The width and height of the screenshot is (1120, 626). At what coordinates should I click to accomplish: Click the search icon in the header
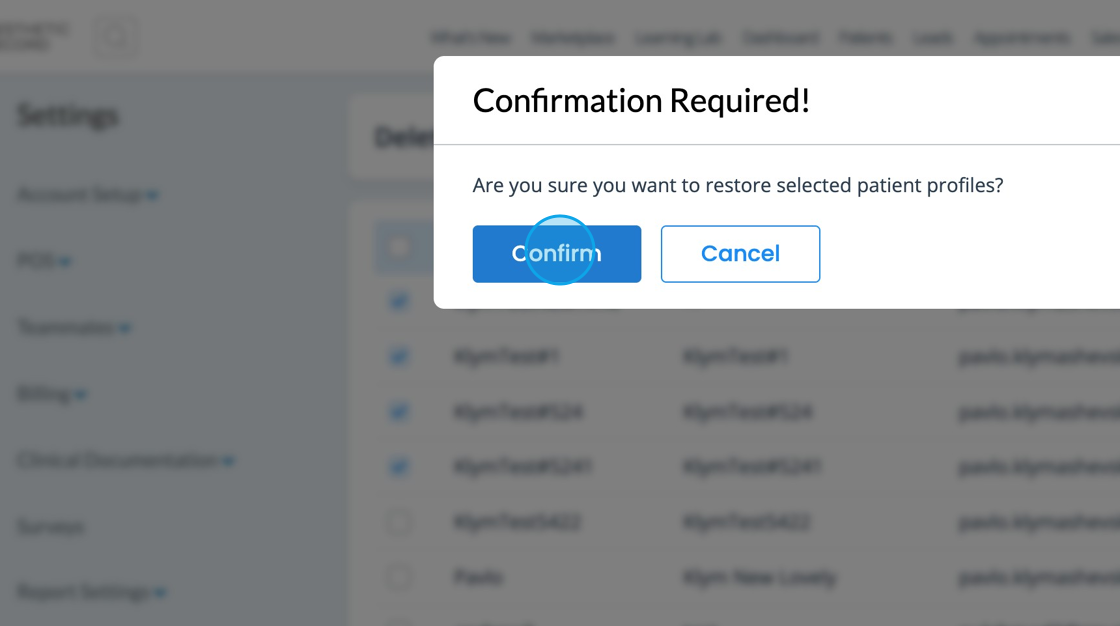pos(116,38)
